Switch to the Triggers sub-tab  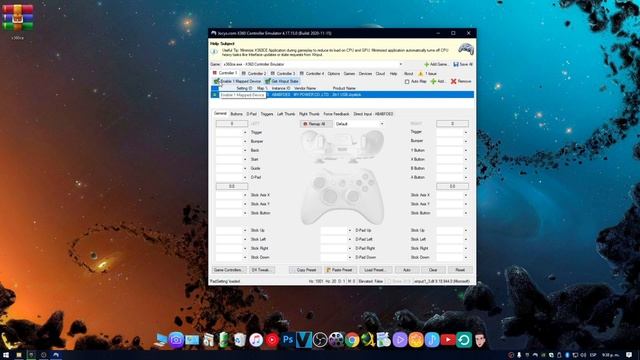[x=267, y=114]
